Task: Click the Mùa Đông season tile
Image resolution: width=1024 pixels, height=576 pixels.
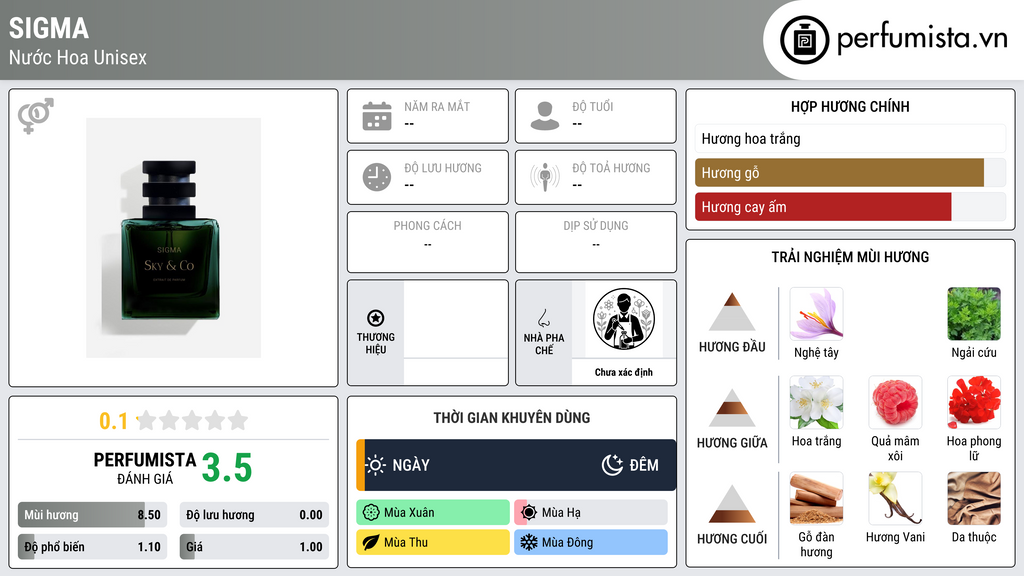Action: pyautogui.click(x=591, y=542)
